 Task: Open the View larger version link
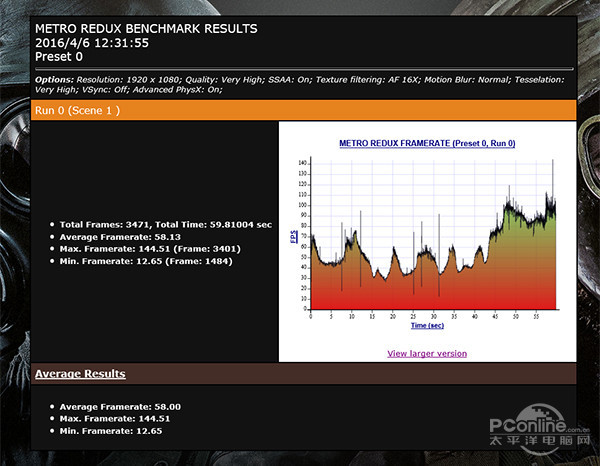[427, 354]
